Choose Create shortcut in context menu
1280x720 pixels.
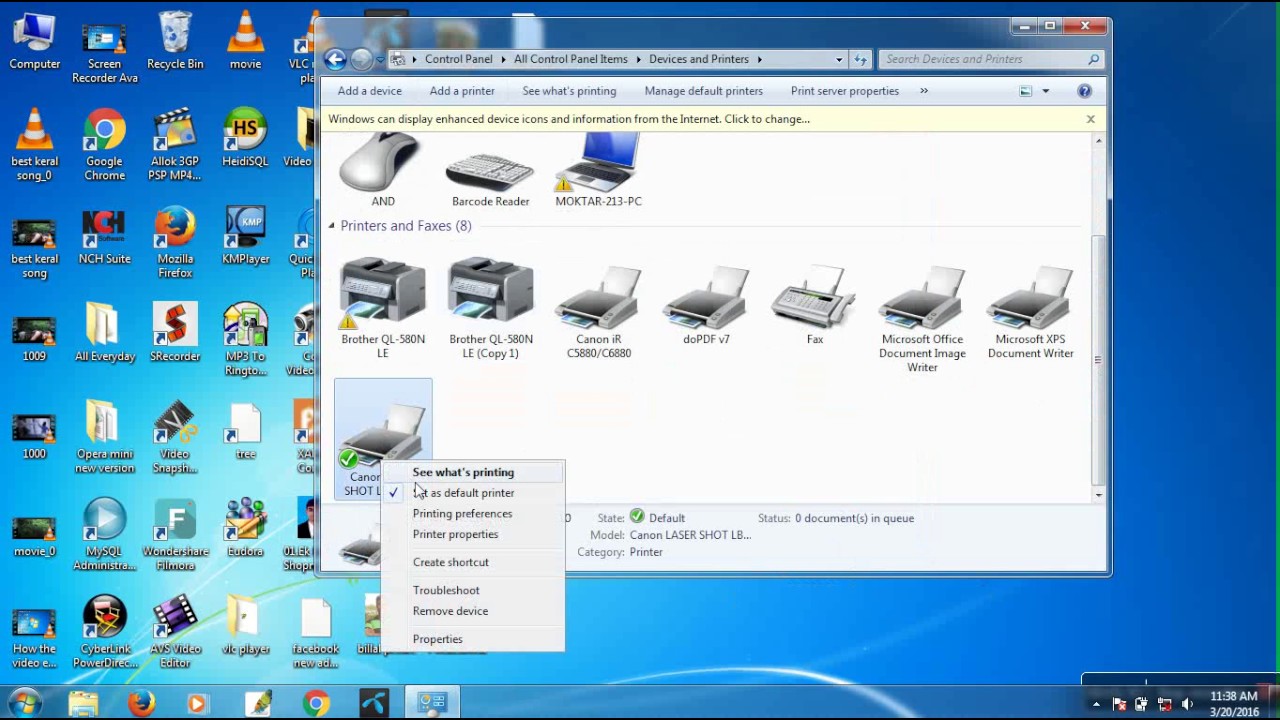click(x=472, y=562)
